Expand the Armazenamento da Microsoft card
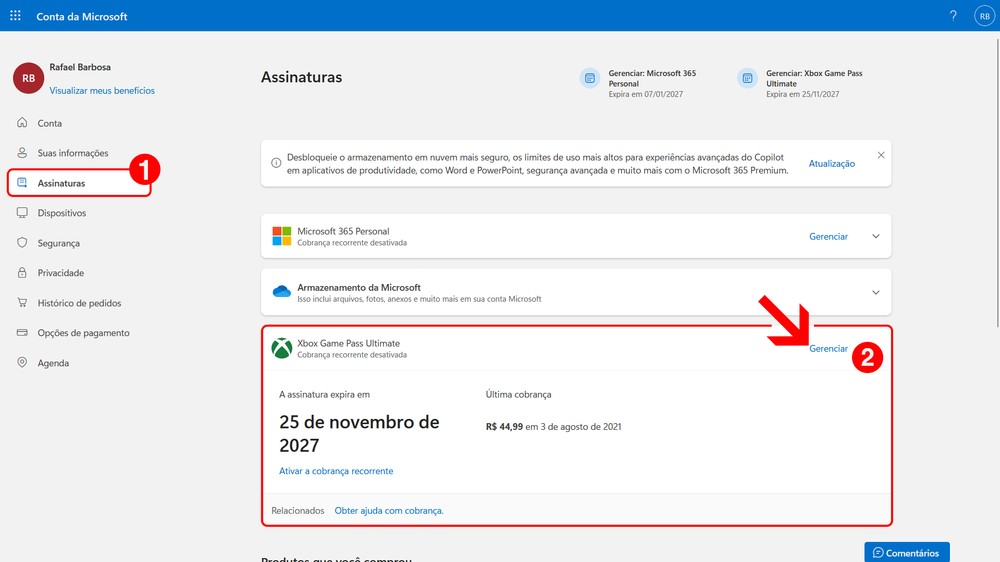Screen dimensions: 1000x562 click(x=876, y=293)
